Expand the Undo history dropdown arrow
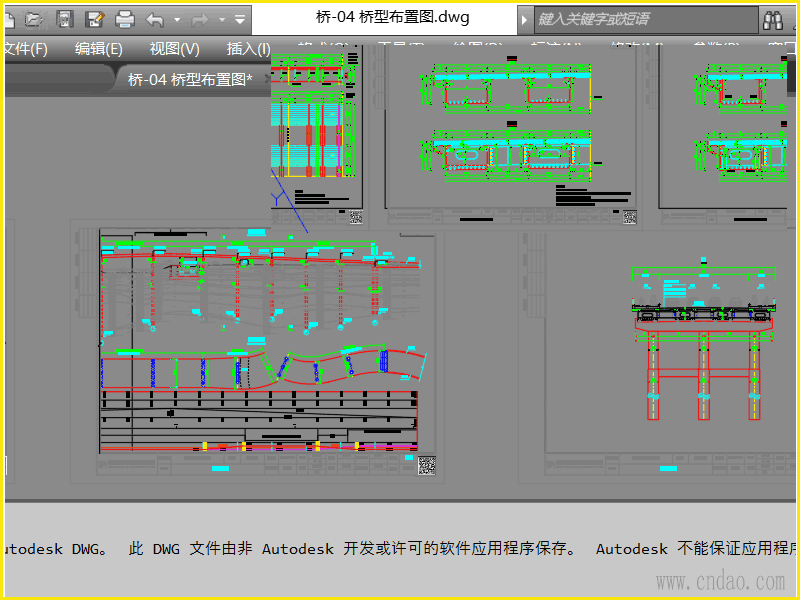 pos(177,20)
